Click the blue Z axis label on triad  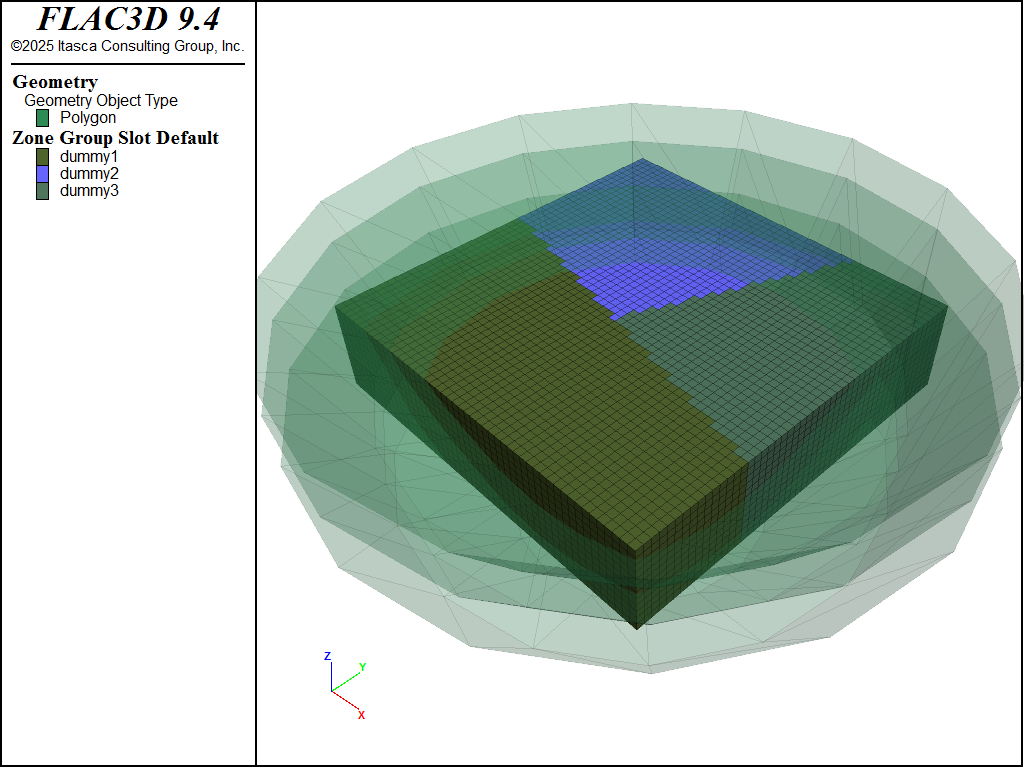327,656
